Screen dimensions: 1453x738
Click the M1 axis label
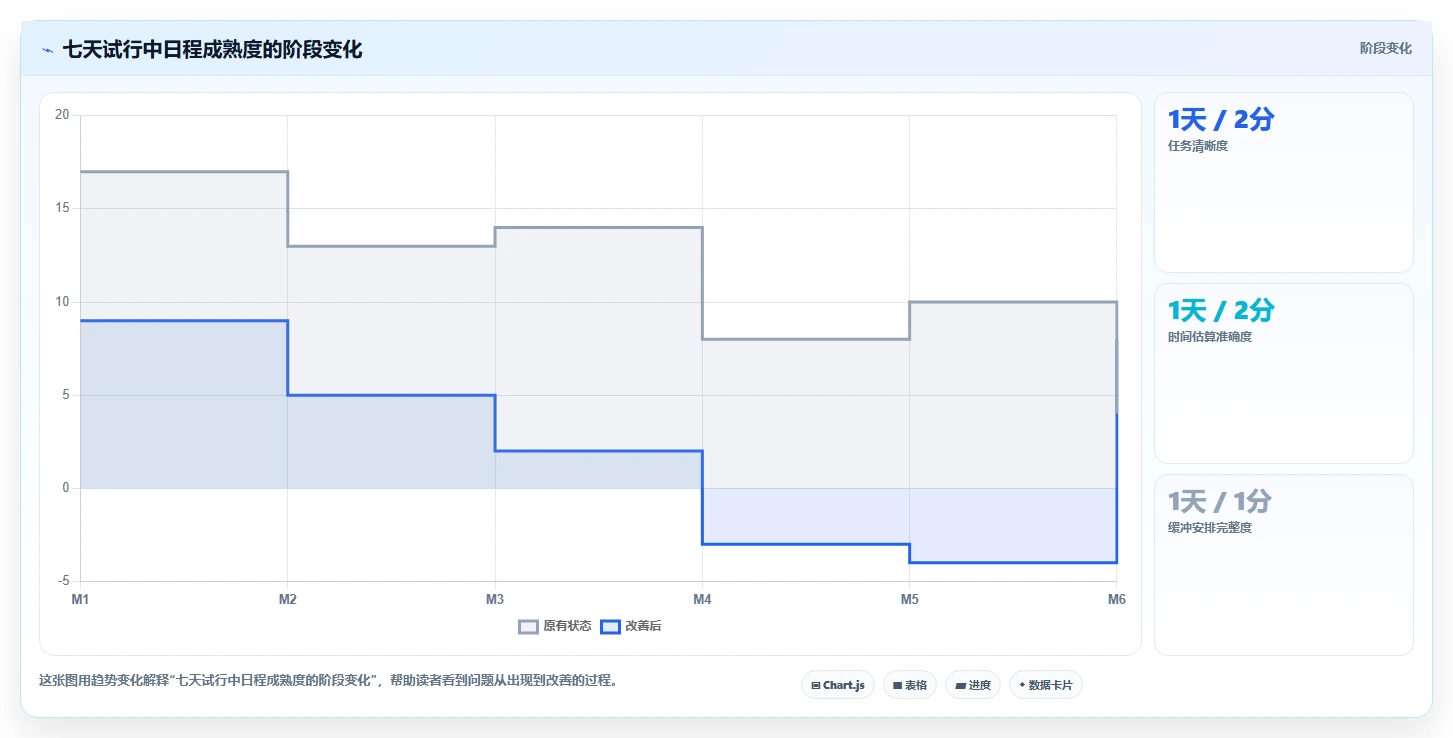tap(80, 600)
